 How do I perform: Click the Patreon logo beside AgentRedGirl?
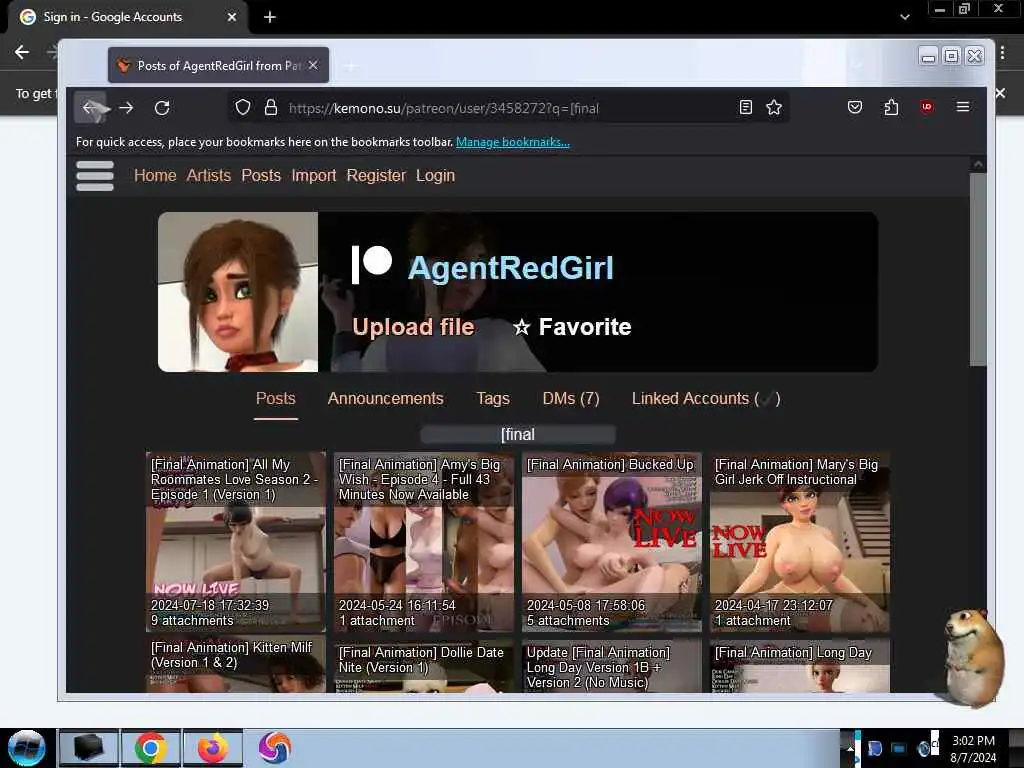pyautogui.click(x=372, y=264)
